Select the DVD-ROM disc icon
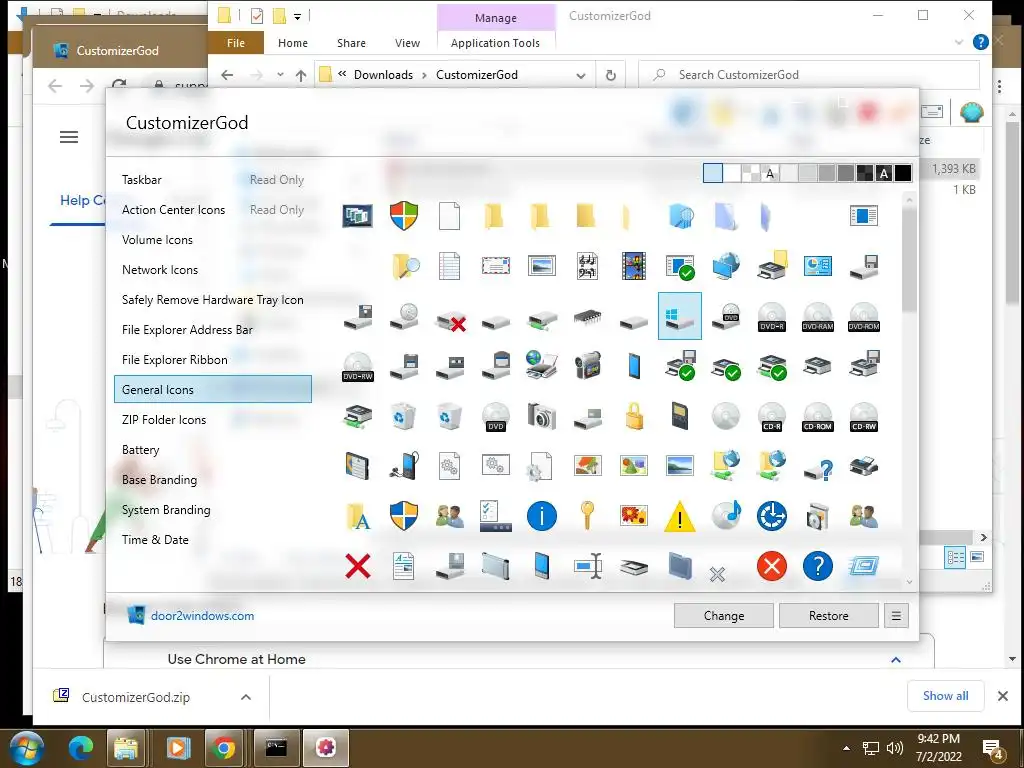 (863, 317)
